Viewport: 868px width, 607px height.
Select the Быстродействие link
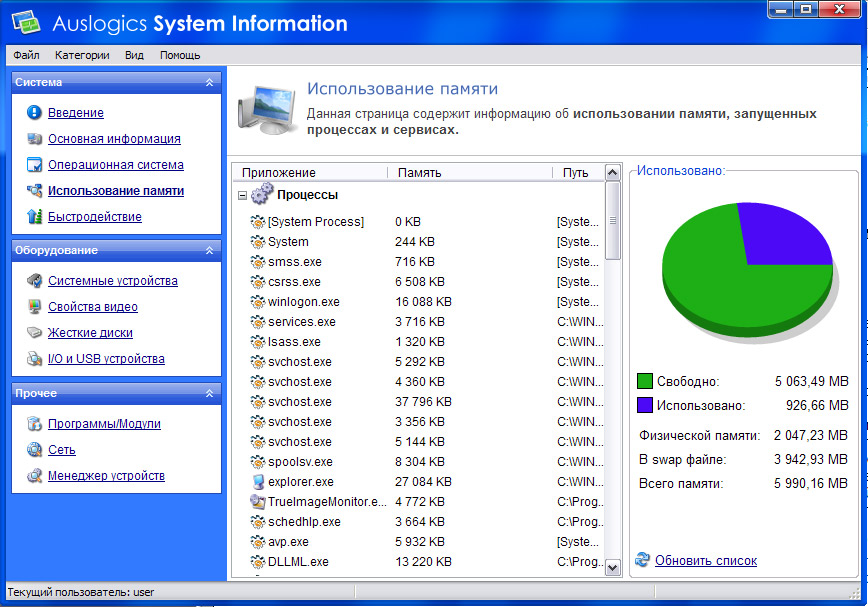coord(95,217)
